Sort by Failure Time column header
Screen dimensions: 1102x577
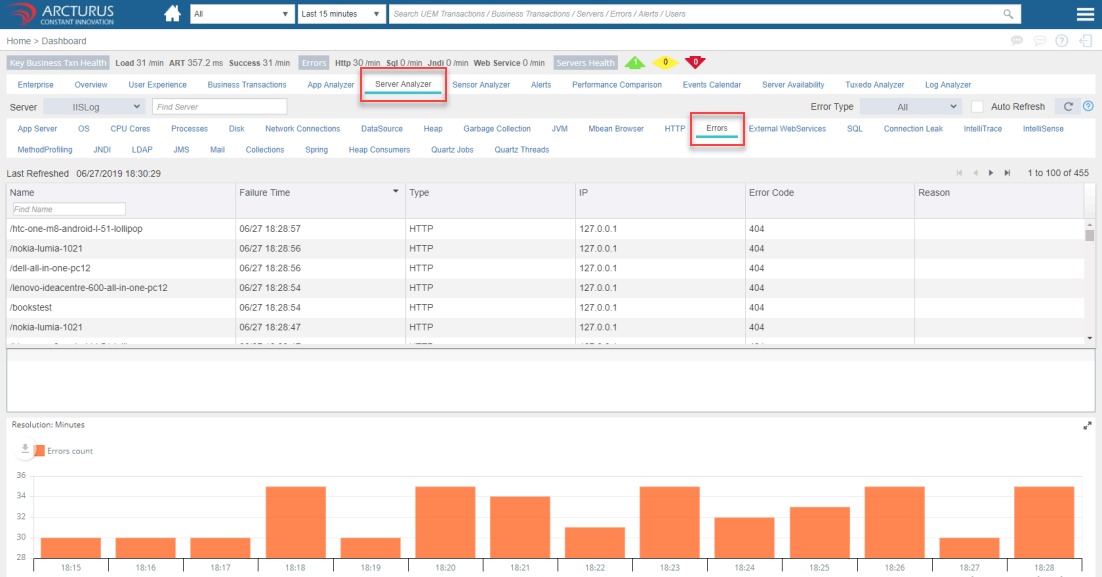(265, 192)
